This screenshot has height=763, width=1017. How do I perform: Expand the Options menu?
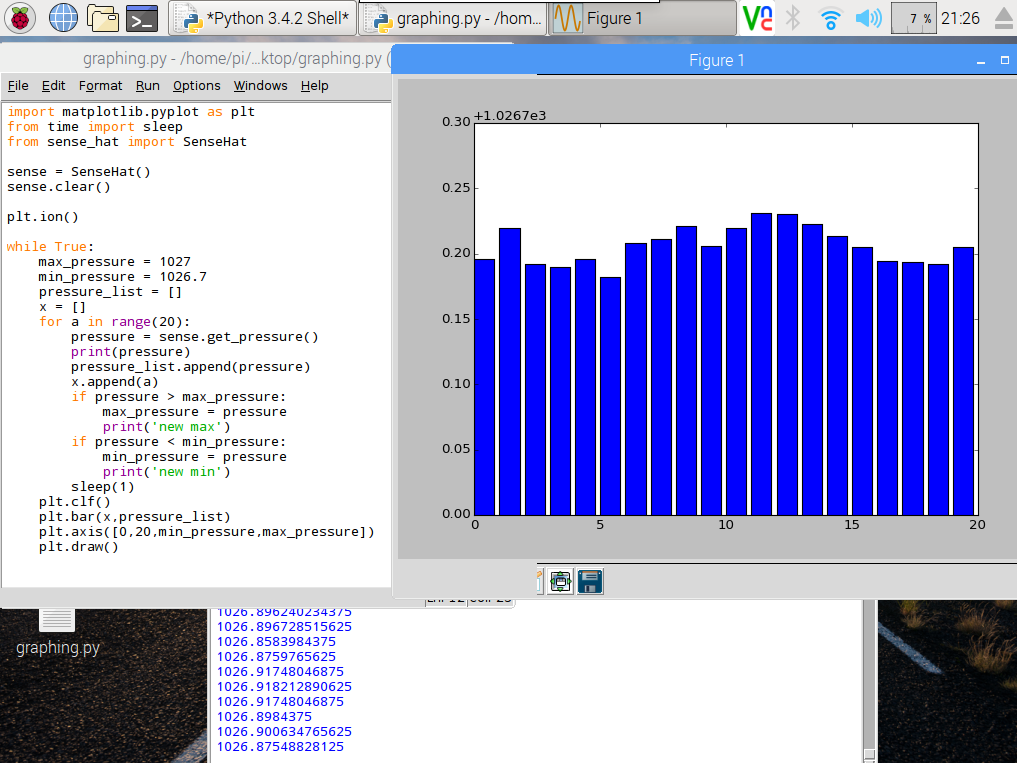click(196, 86)
